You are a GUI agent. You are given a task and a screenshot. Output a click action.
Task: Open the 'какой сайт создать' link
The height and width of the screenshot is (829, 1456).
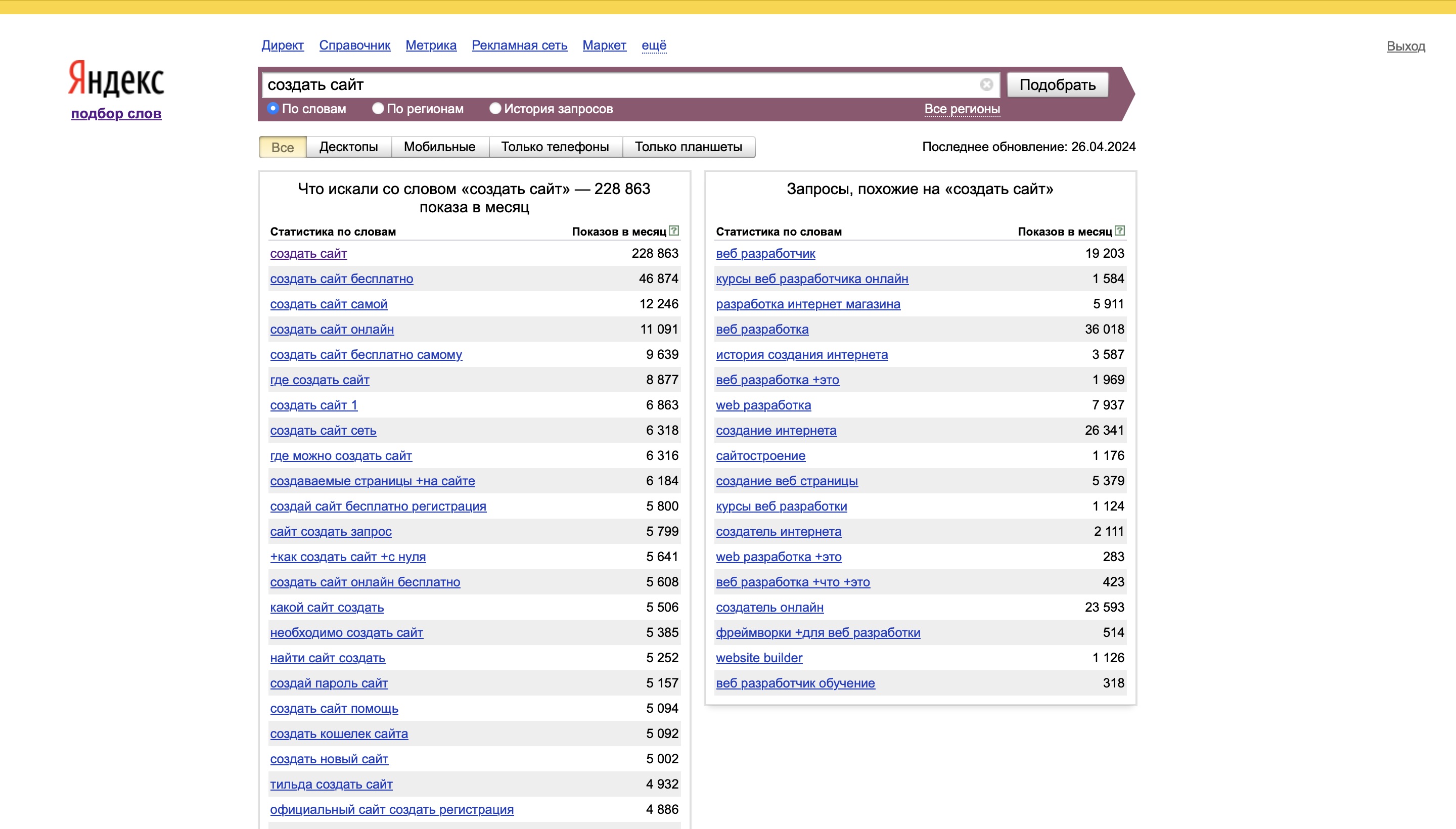(327, 608)
